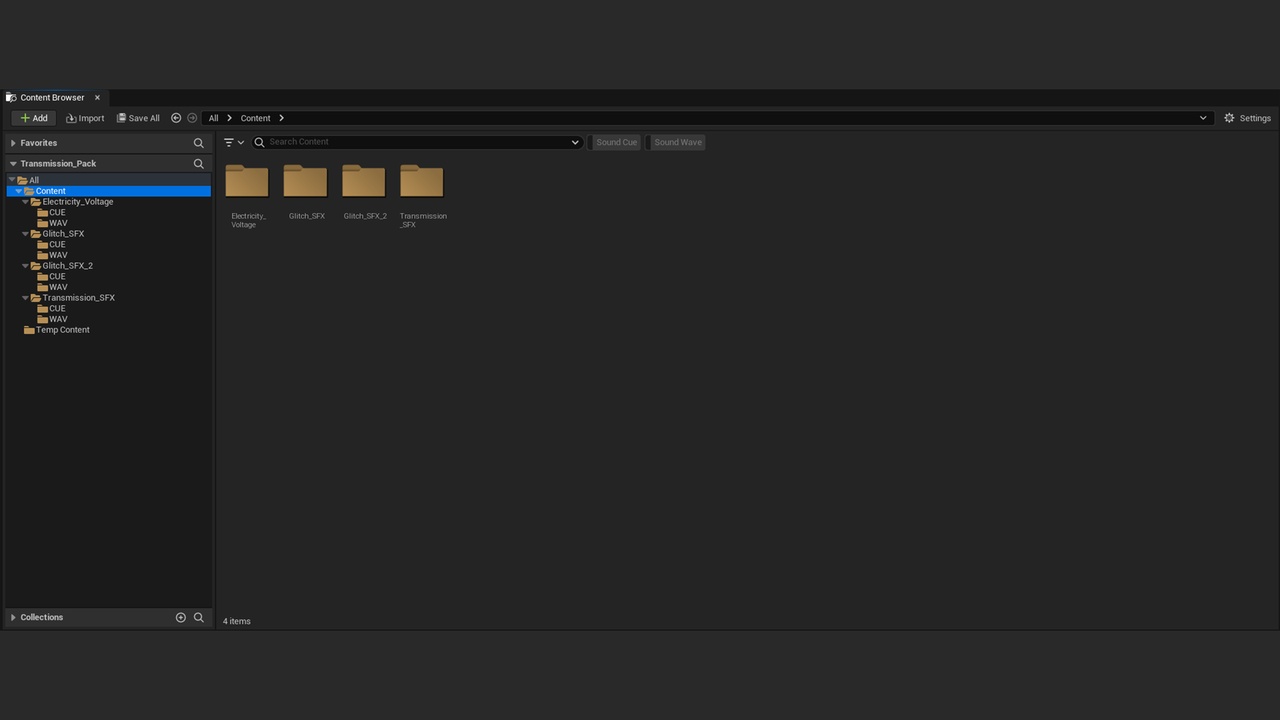Viewport: 1280px width, 720px height.
Task: Collapse the Transmission_SFX tree node arrow
Action: click(25, 298)
